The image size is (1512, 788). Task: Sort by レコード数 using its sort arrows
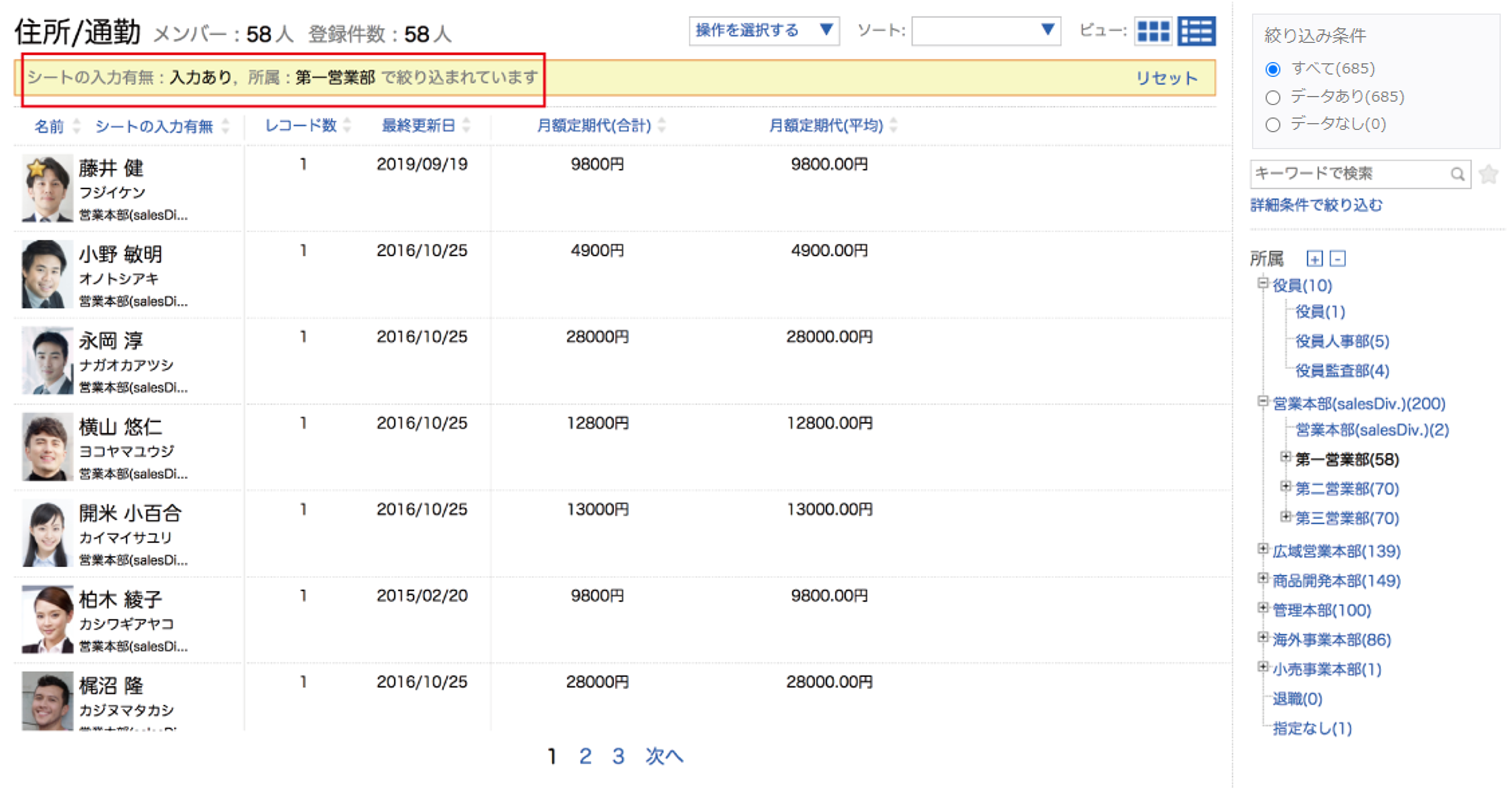click(x=347, y=125)
